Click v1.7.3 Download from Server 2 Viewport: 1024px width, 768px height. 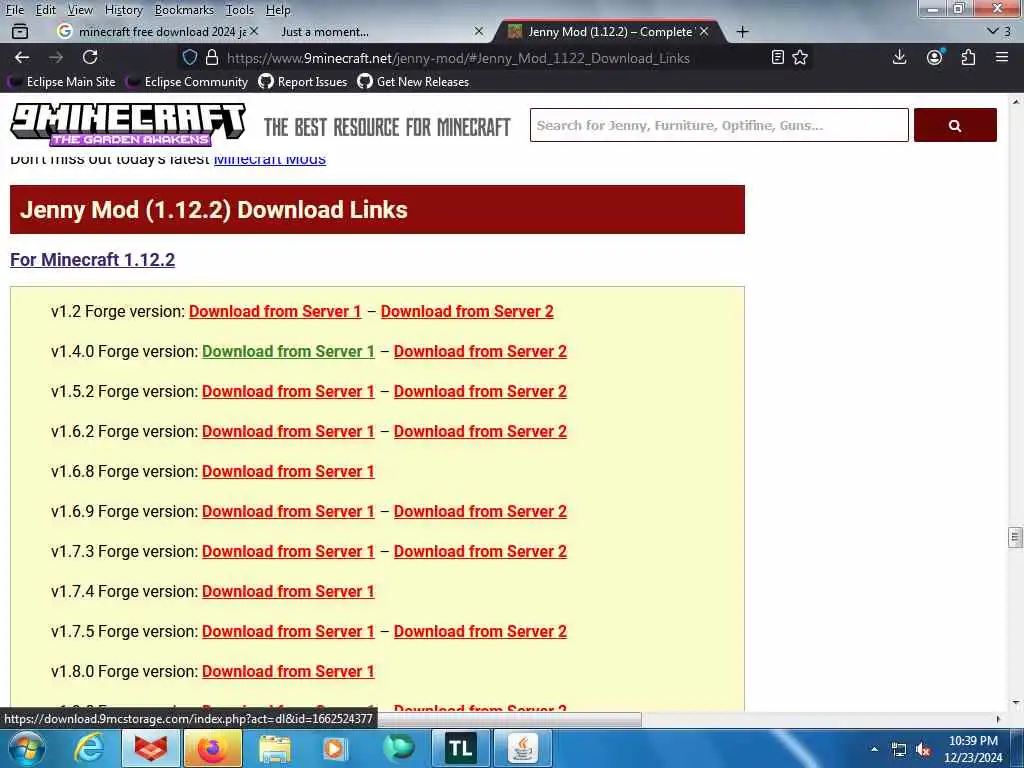[480, 551]
